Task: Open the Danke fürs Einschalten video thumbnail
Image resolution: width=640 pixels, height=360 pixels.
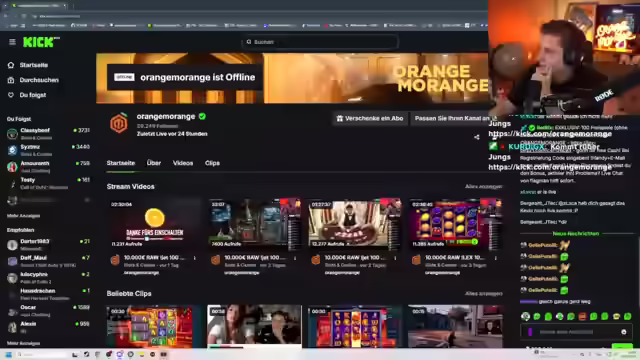Action: pyautogui.click(x=154, y=224)
